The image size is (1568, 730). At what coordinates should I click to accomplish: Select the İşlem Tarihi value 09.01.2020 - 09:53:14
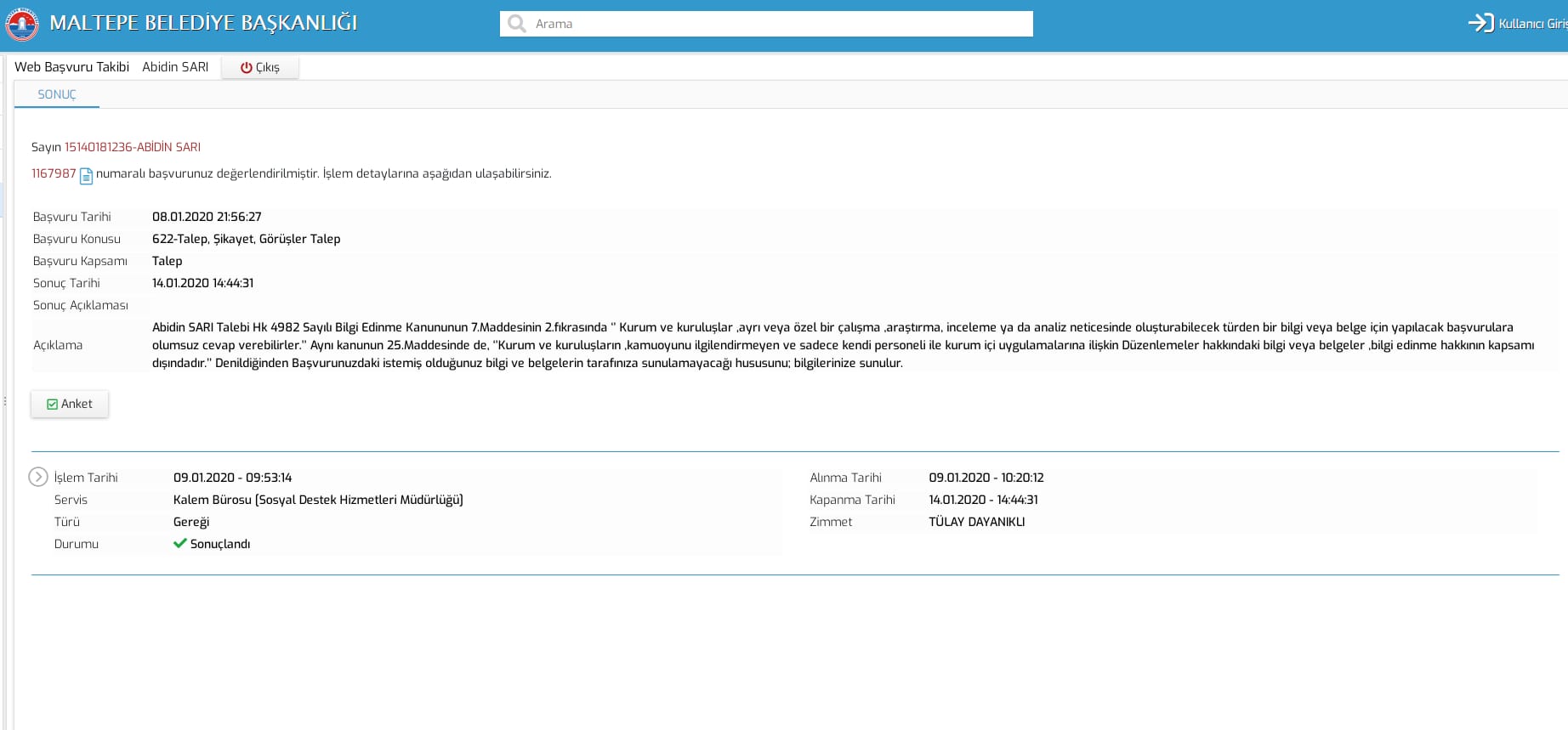(x=233, y=478)
